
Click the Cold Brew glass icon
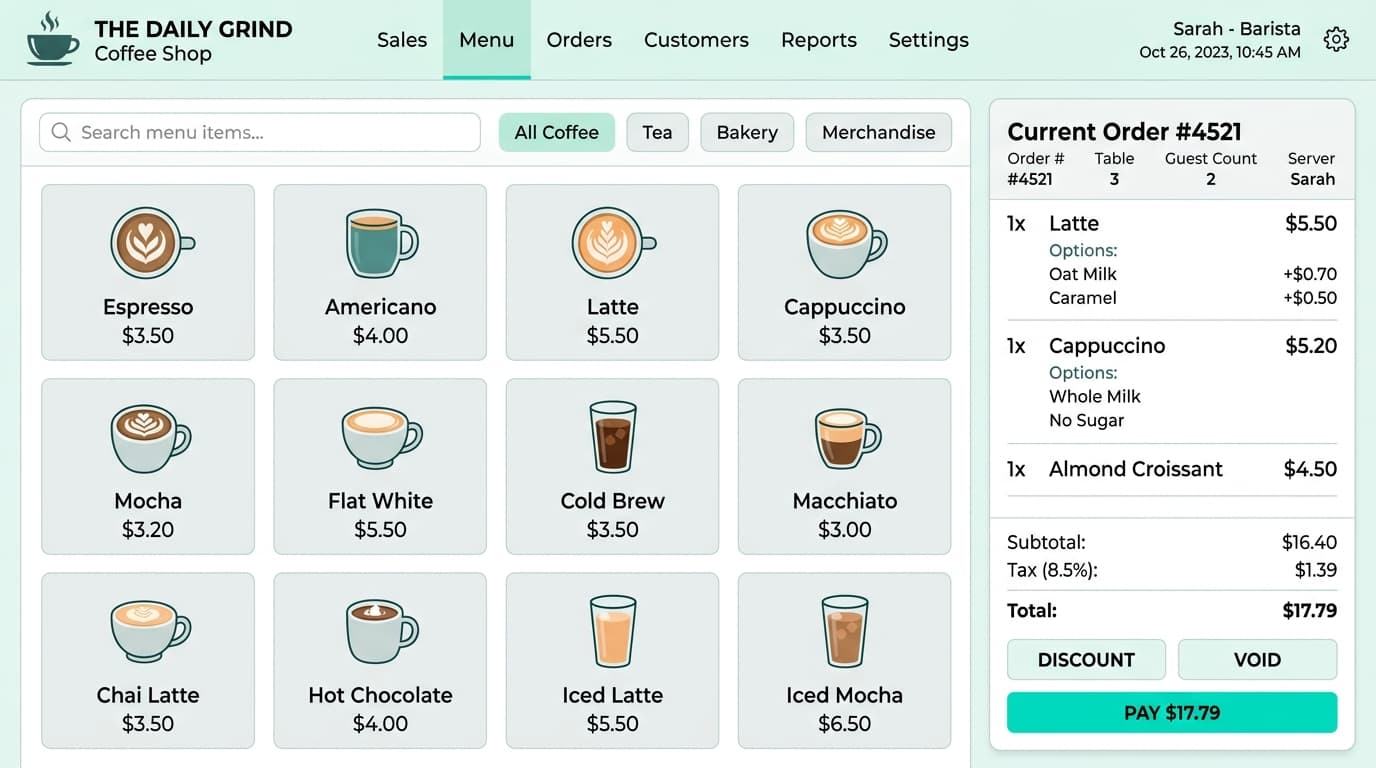(613, 437)
